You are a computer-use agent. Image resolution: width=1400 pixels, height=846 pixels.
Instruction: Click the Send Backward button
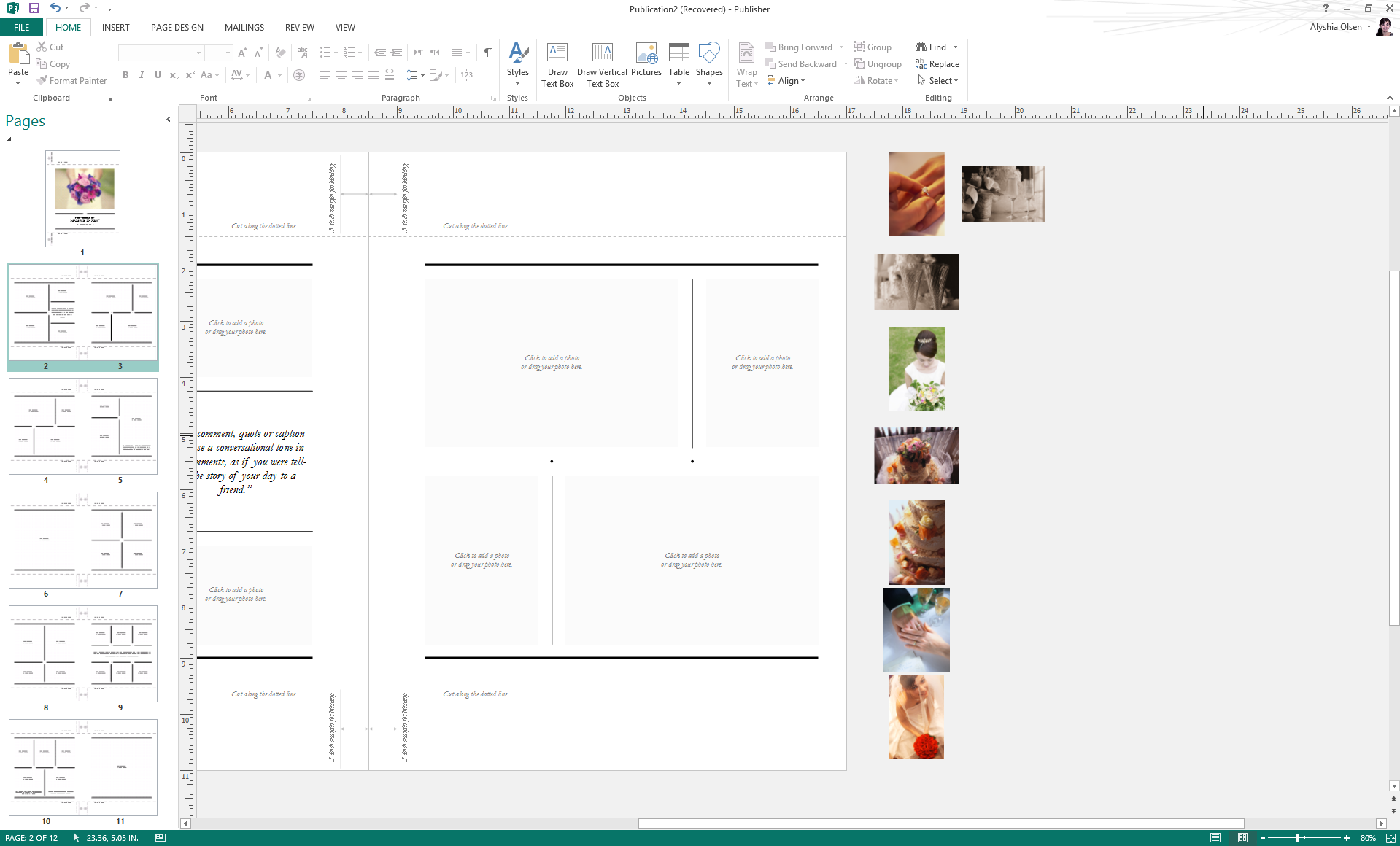(x=803, y=63)
